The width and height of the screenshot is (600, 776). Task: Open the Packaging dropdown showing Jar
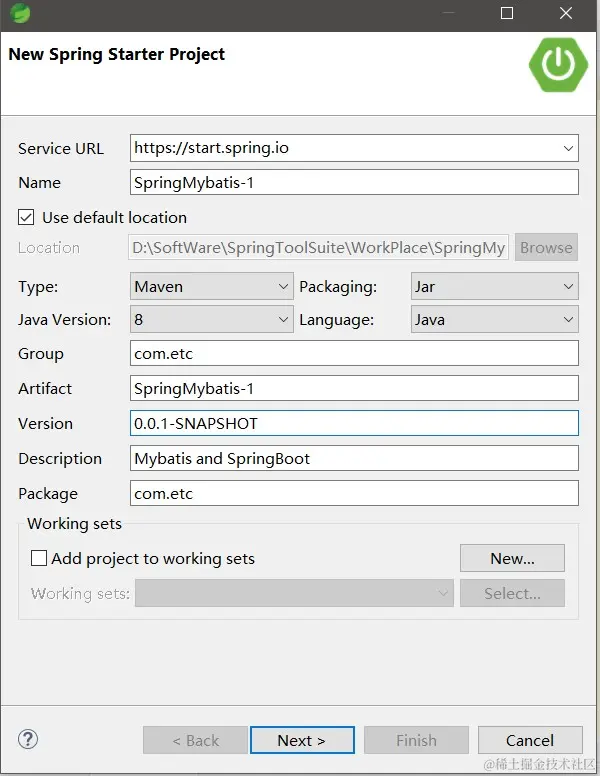pyautogui.click(x=495, y=286)
